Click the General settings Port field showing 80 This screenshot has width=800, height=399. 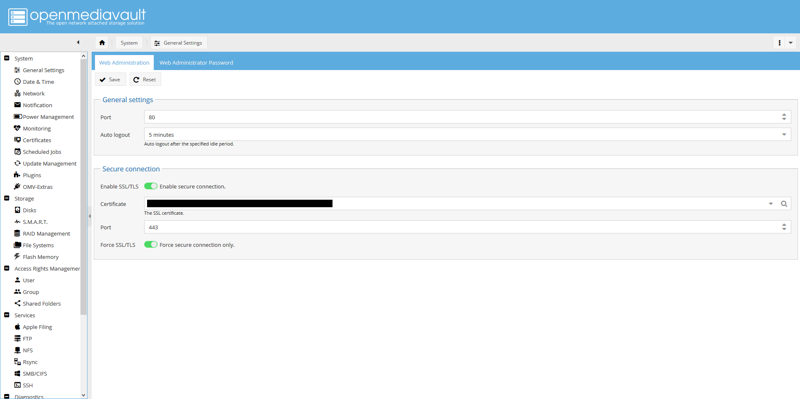point(467,117)
